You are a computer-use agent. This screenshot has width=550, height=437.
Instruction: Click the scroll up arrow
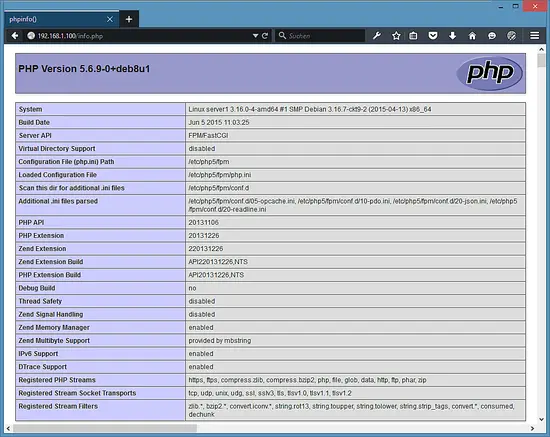click(542, 49)
